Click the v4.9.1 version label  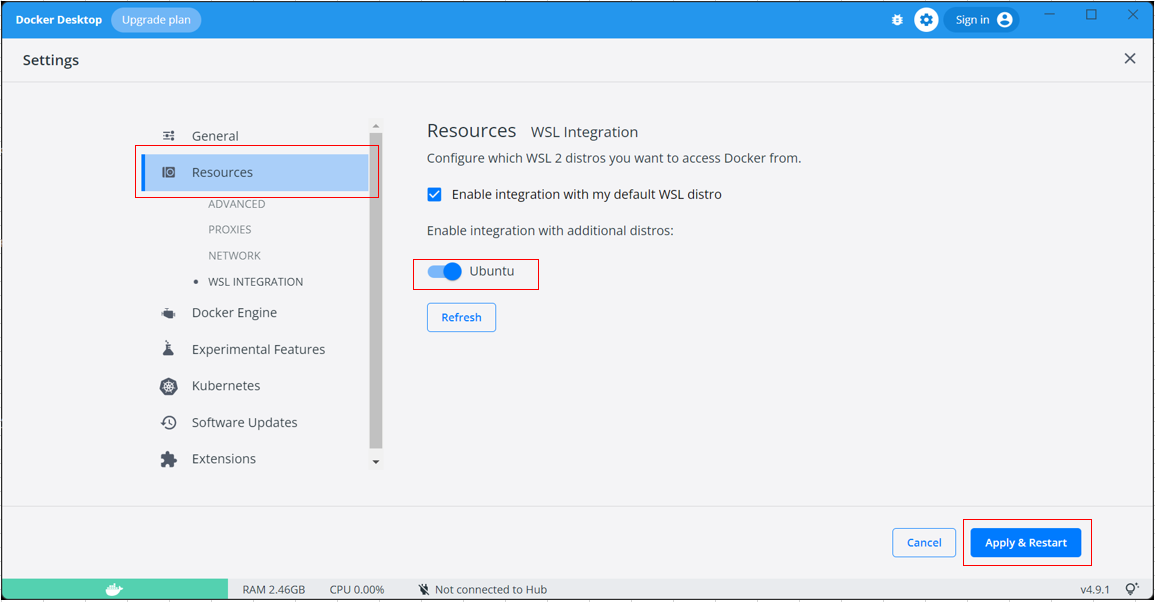[1095, 589]
